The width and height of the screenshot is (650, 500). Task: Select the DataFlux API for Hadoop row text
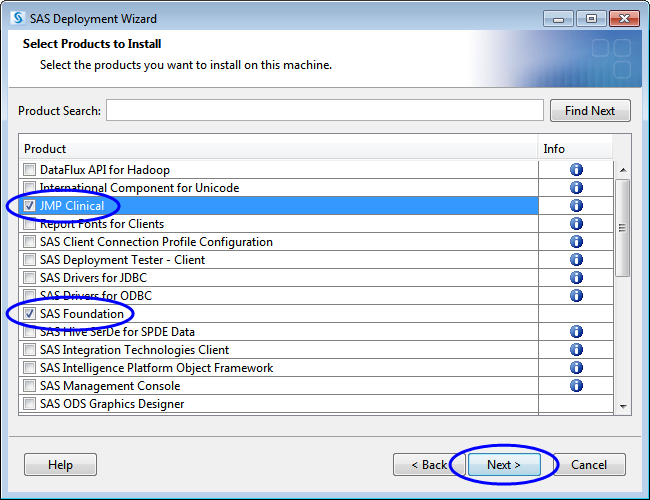coord(104,170)
